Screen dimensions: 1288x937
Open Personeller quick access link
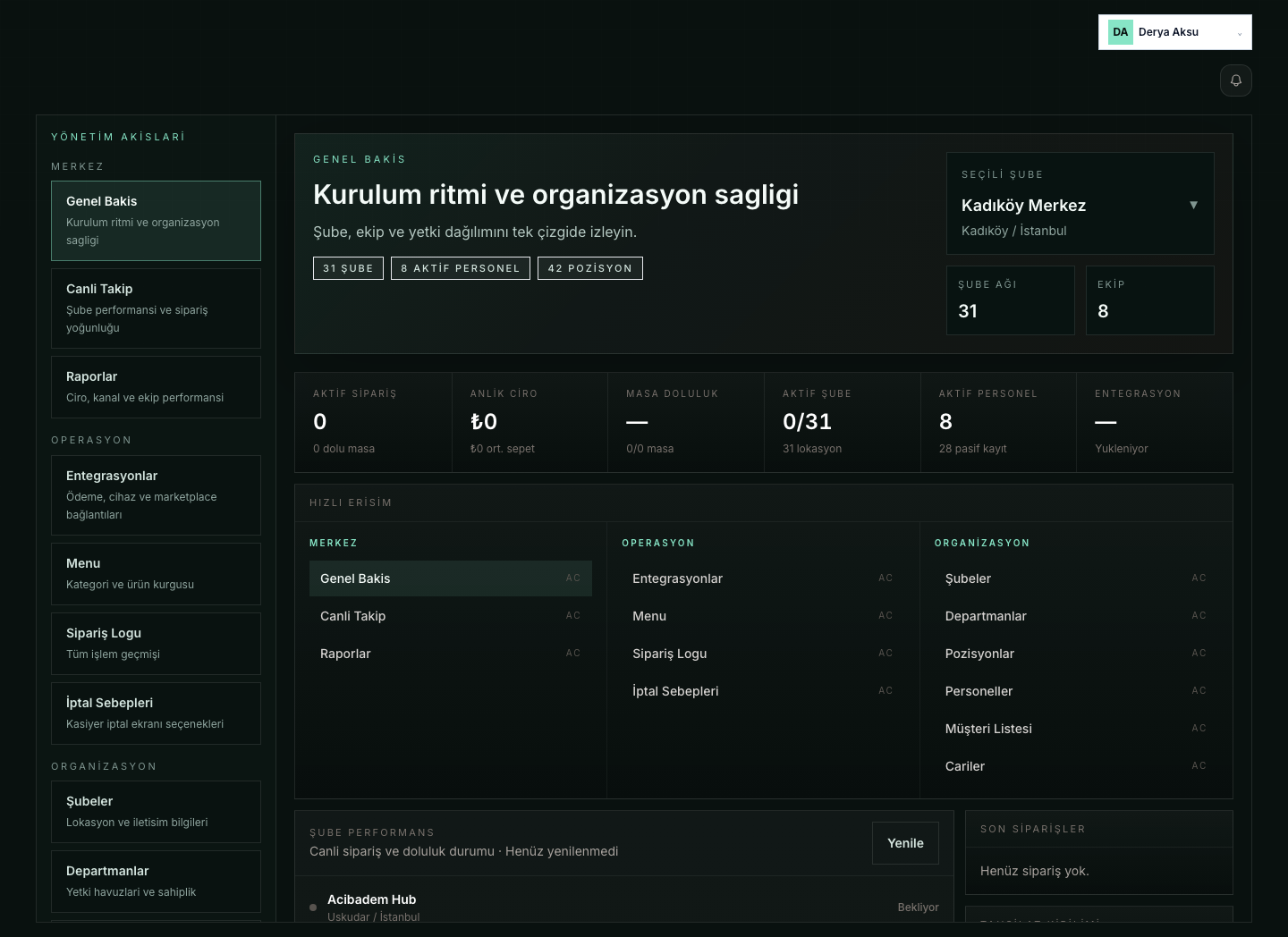[x=1076, y=691]
